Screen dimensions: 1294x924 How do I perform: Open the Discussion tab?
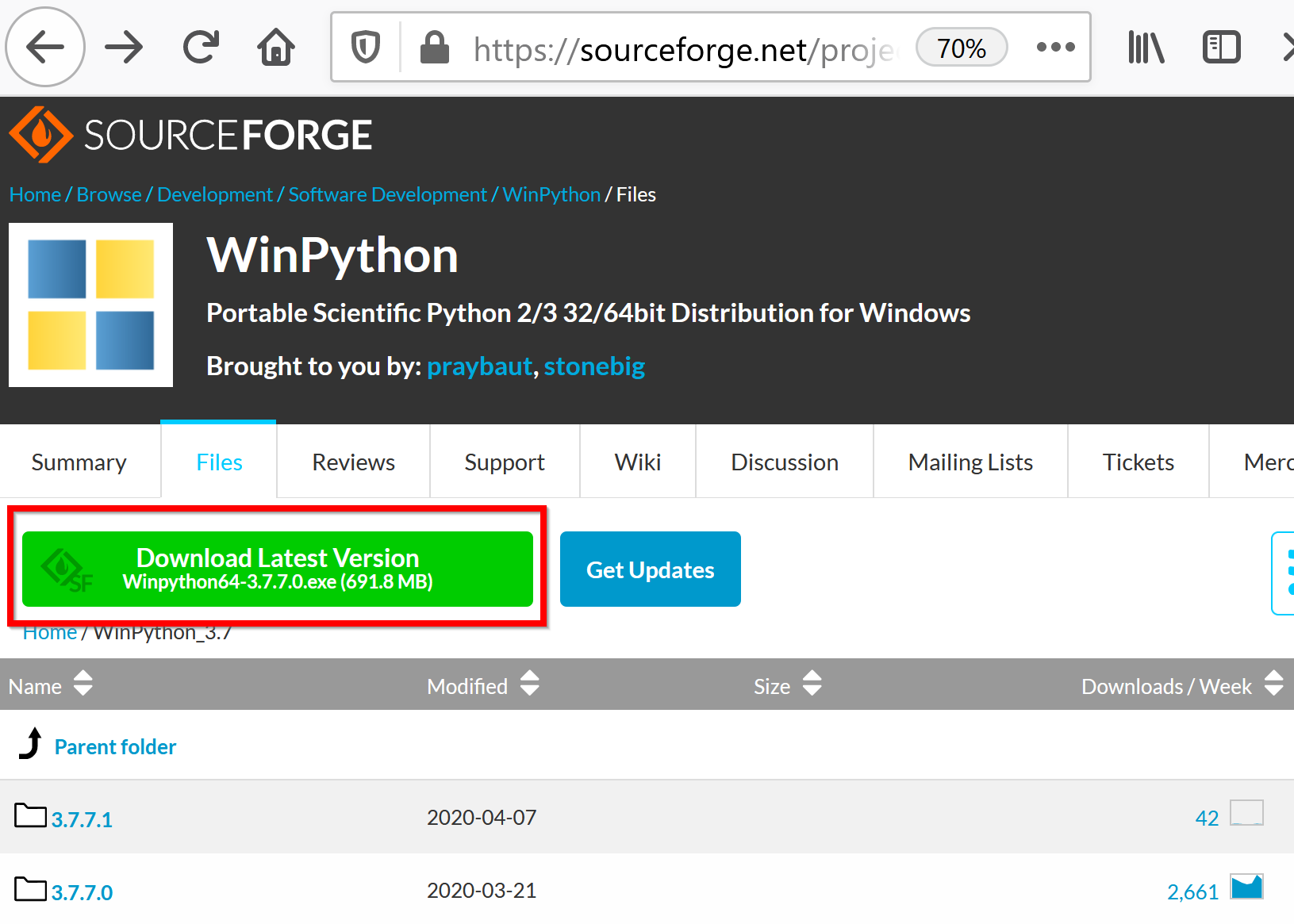click(785, 462)
